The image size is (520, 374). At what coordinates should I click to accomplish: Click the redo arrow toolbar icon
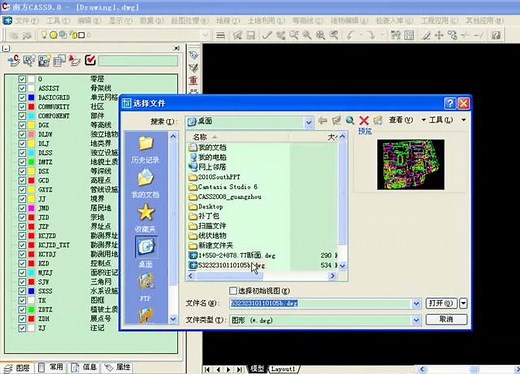click(371, 35)
